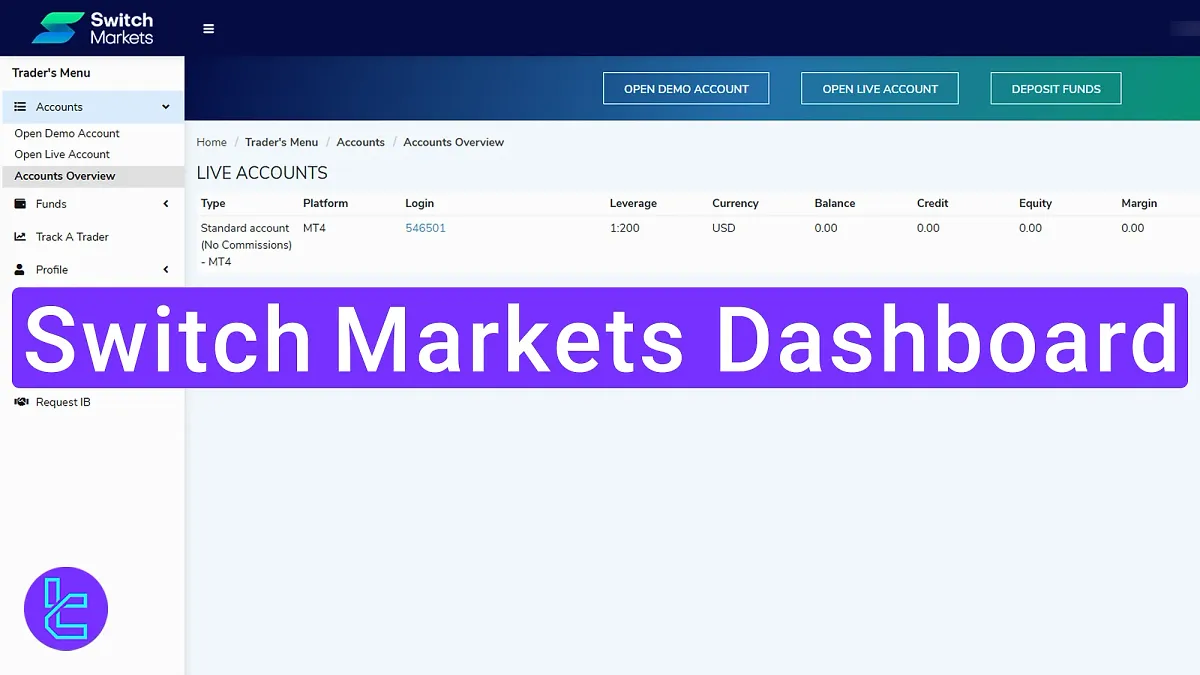This screenshot has height=675, width=1200.
Task: Click the Switch Markets logo
Action: (x=90, y=27)
